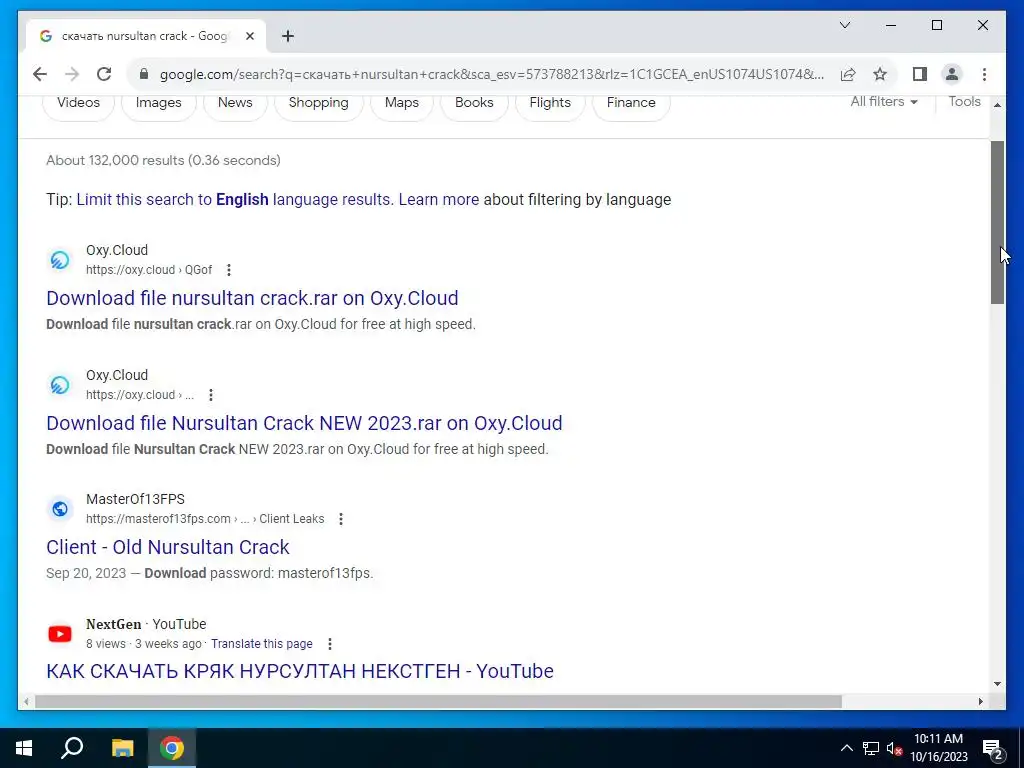Screen dimensions: 1024x768
Task: Open the network tray icon
Action: click(x=871, y=748)
